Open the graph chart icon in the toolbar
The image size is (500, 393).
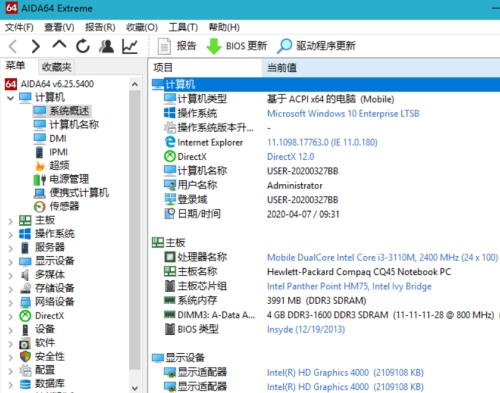pos(130,46)
